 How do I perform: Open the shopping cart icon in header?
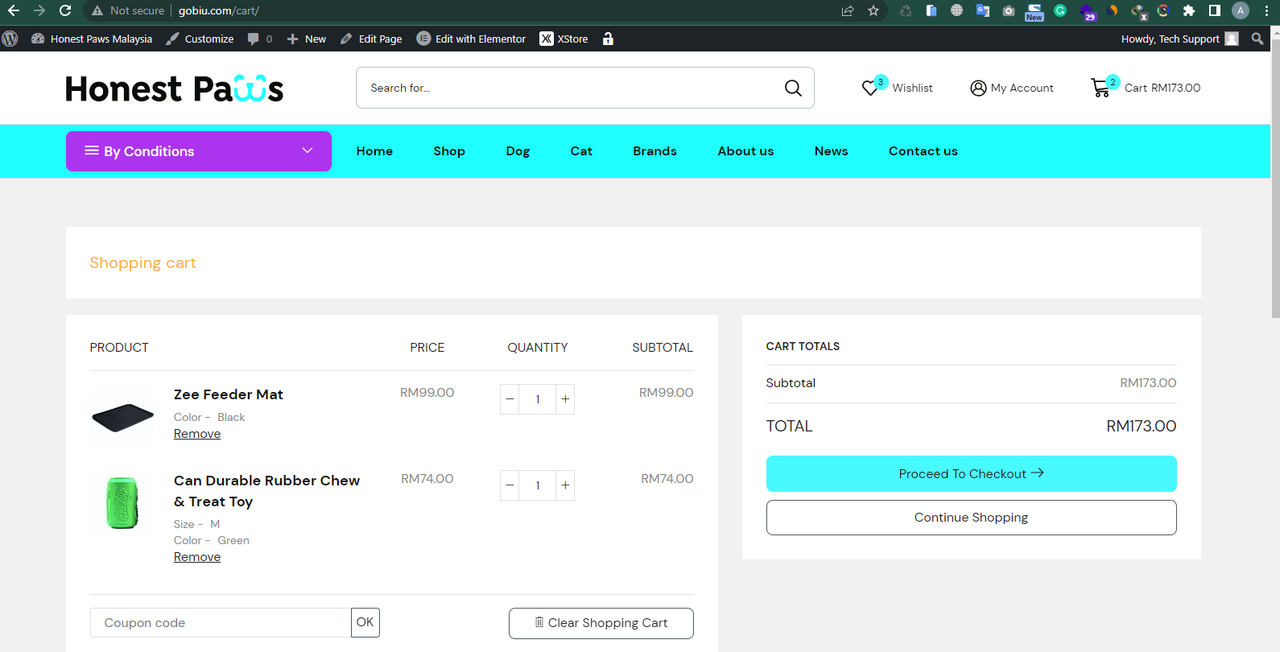1100,88
